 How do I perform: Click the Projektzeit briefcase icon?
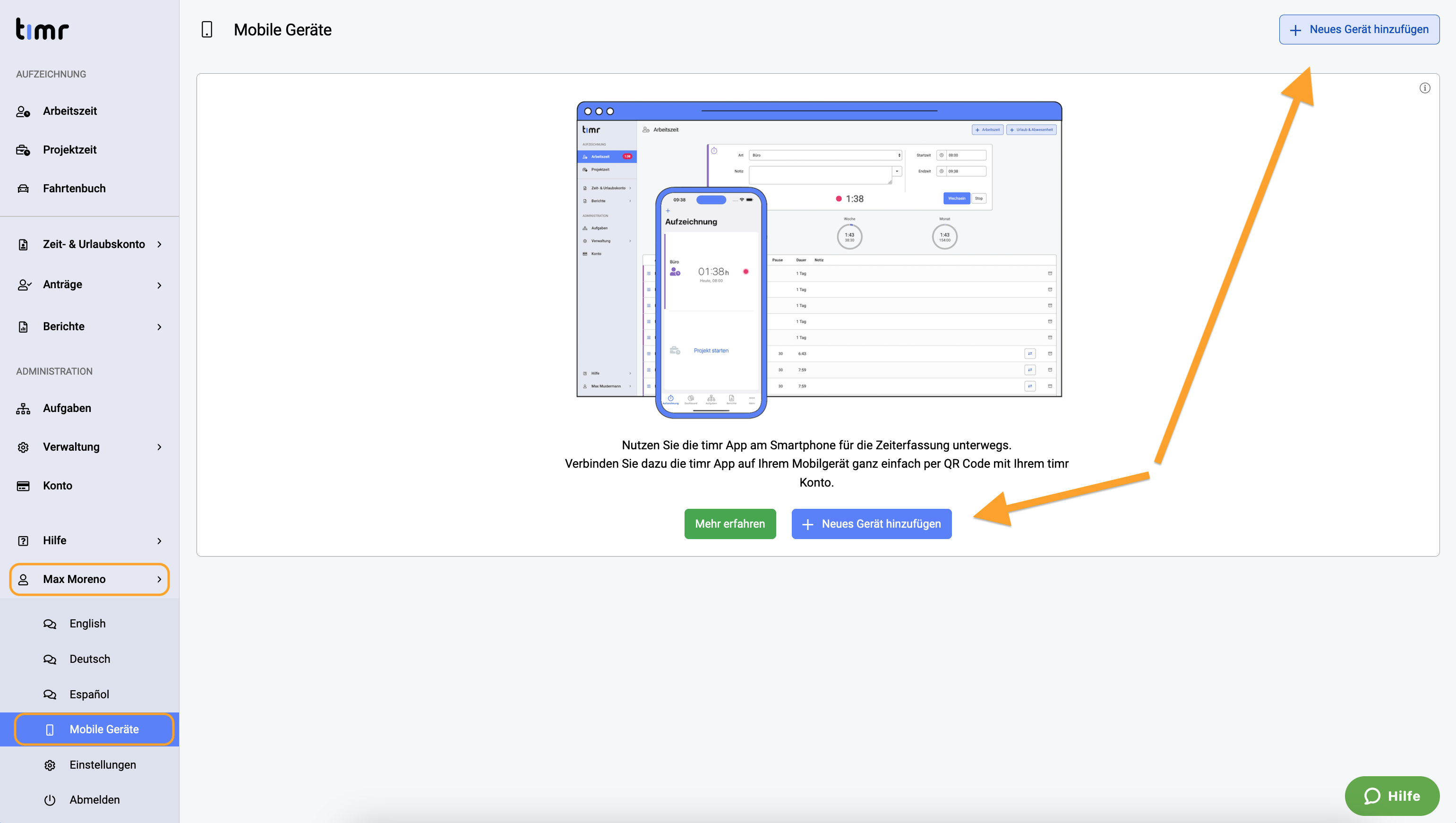(23, 150)
